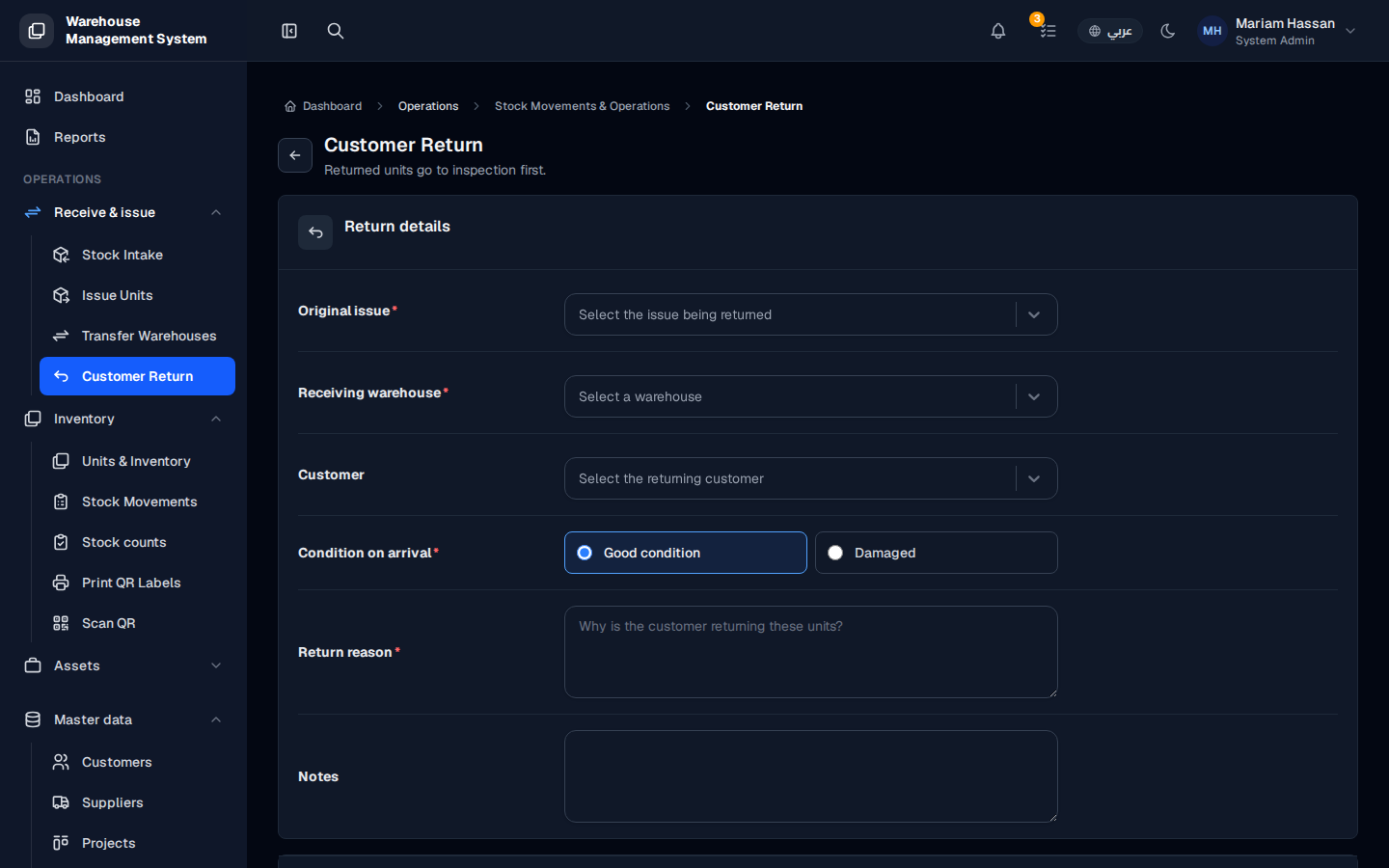Open Reports in the sidebar
Image resolution: width=1389 pixels, height=868 pixels.
tap(123, 137)
